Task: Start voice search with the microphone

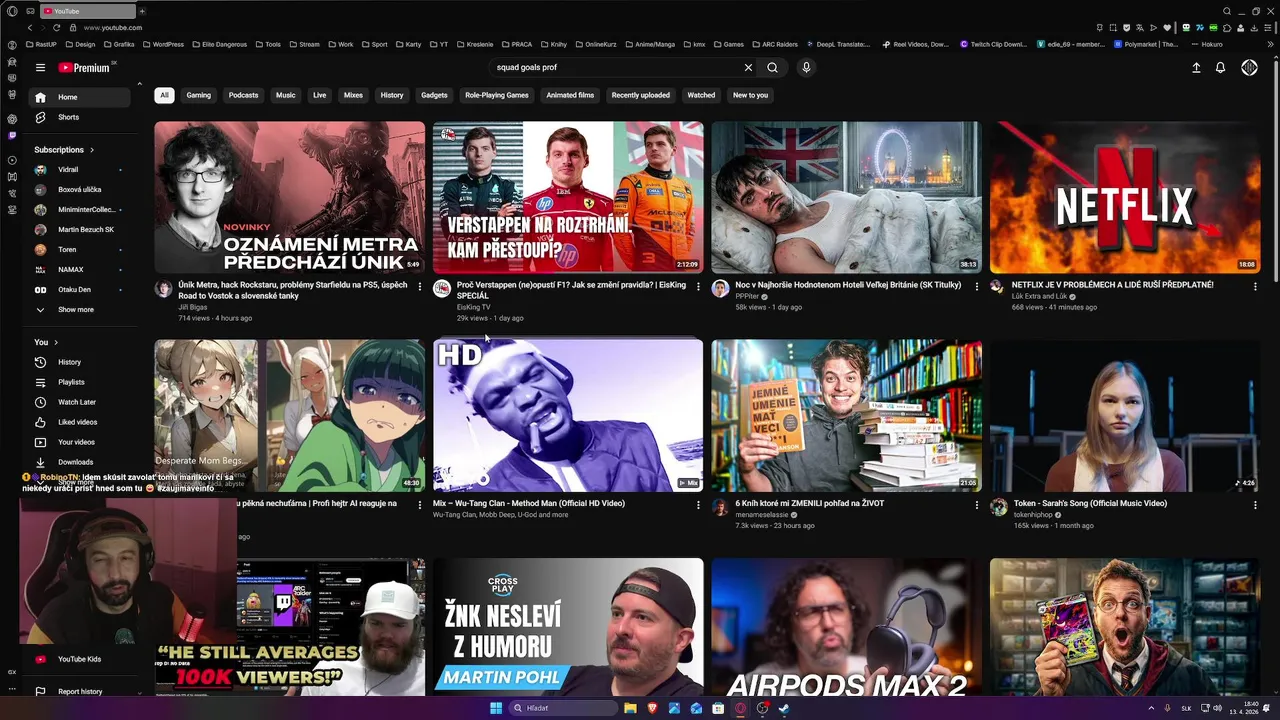Action: (806, 68)
